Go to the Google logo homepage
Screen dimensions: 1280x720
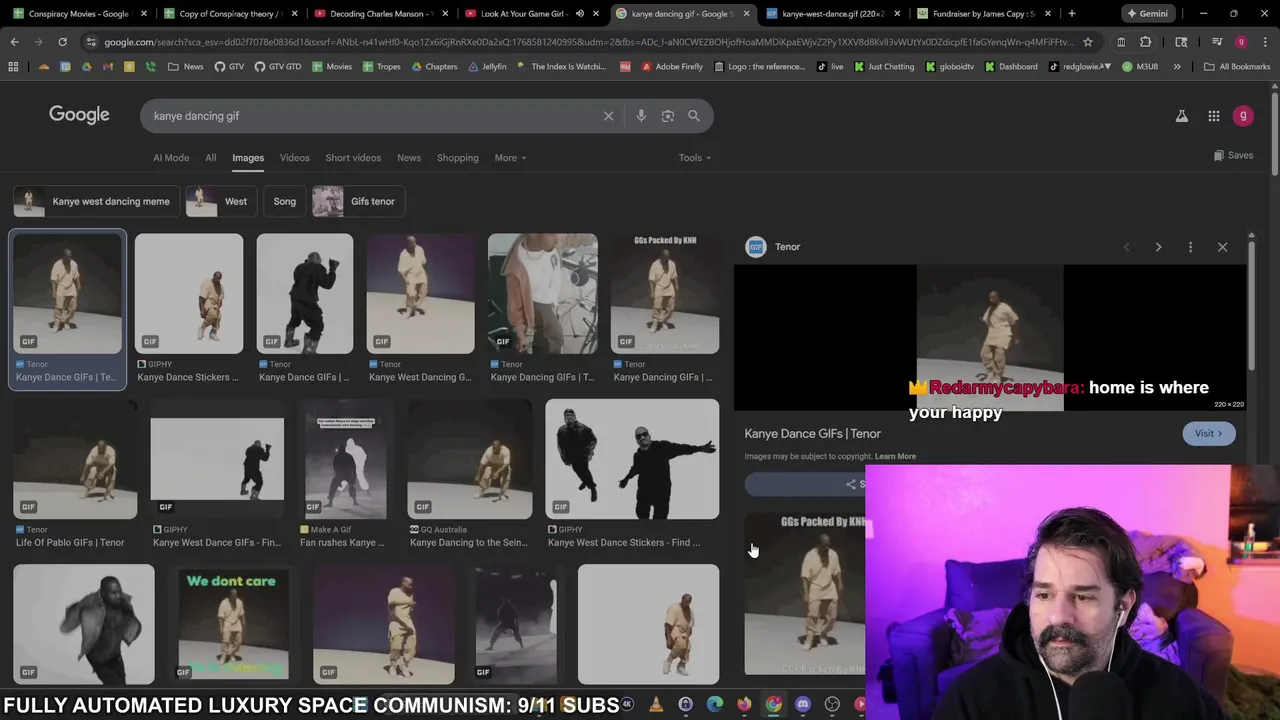point(79,115)
